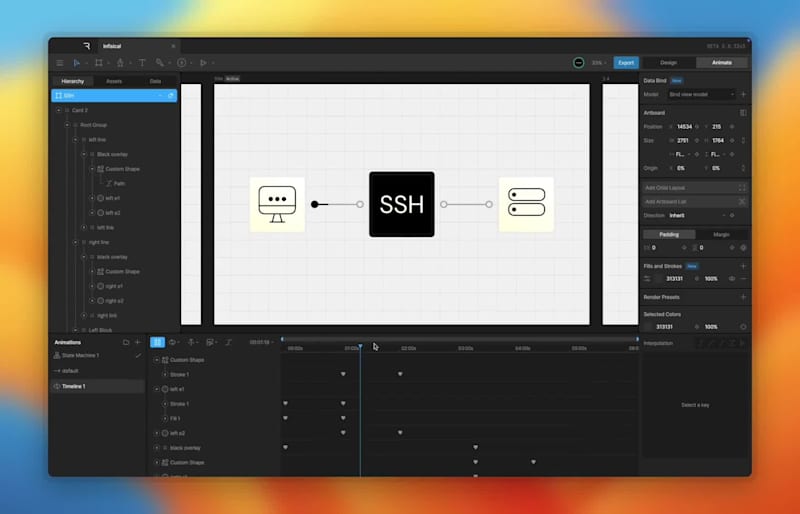This screenshot has height=514, width=800.
Task: Click the green-ringed user avatar
Action: click(x=579, y=63)
